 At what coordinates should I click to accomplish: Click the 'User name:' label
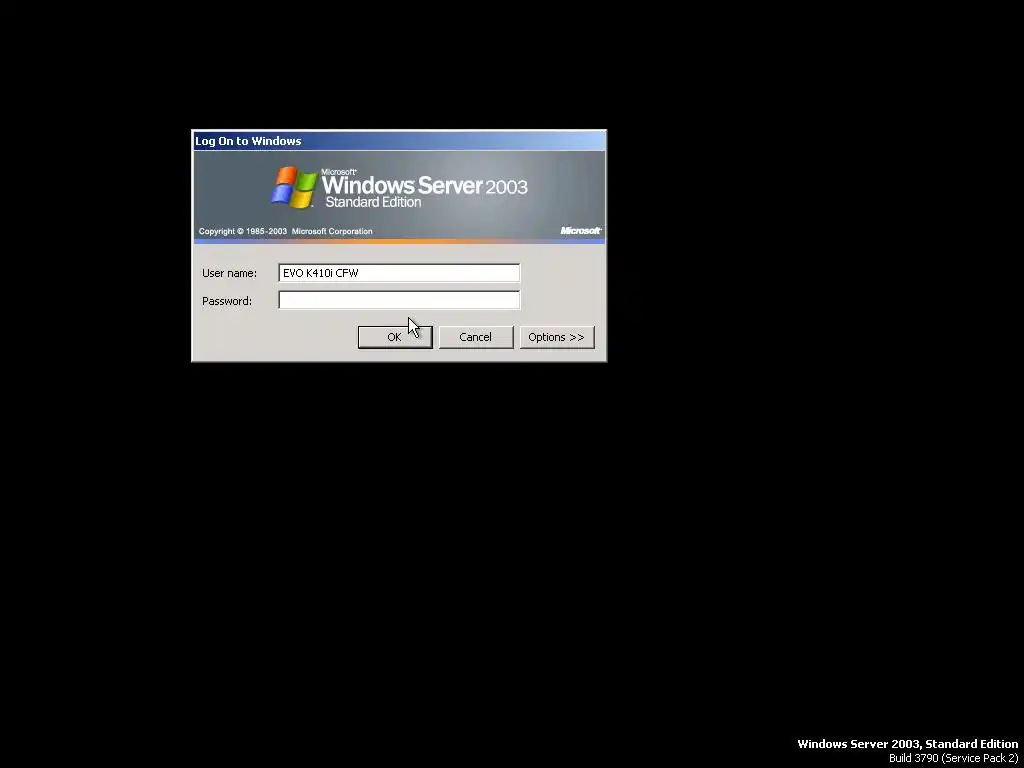click(x=229, y=273)
